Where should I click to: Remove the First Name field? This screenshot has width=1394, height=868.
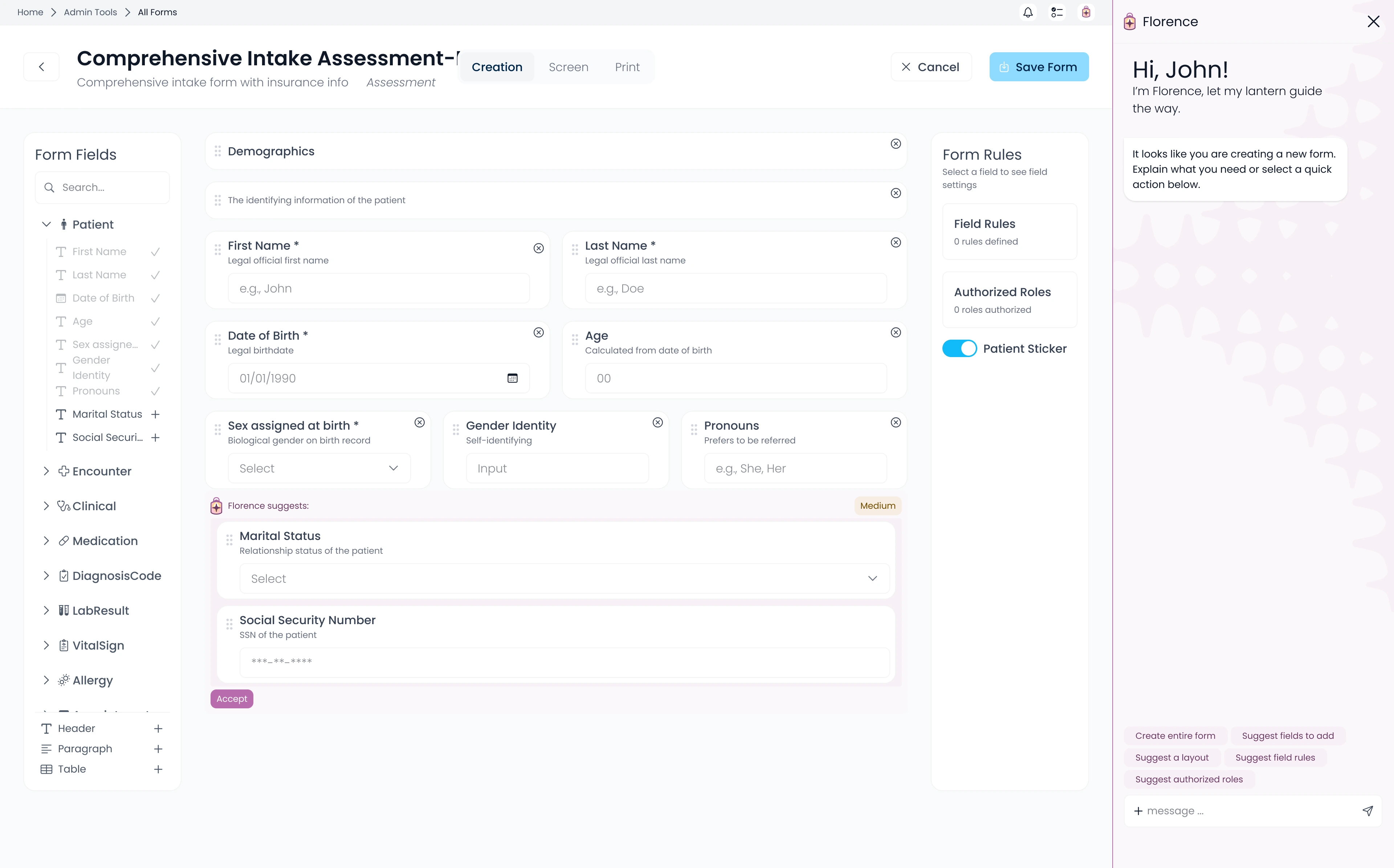[x=538, y=248]
